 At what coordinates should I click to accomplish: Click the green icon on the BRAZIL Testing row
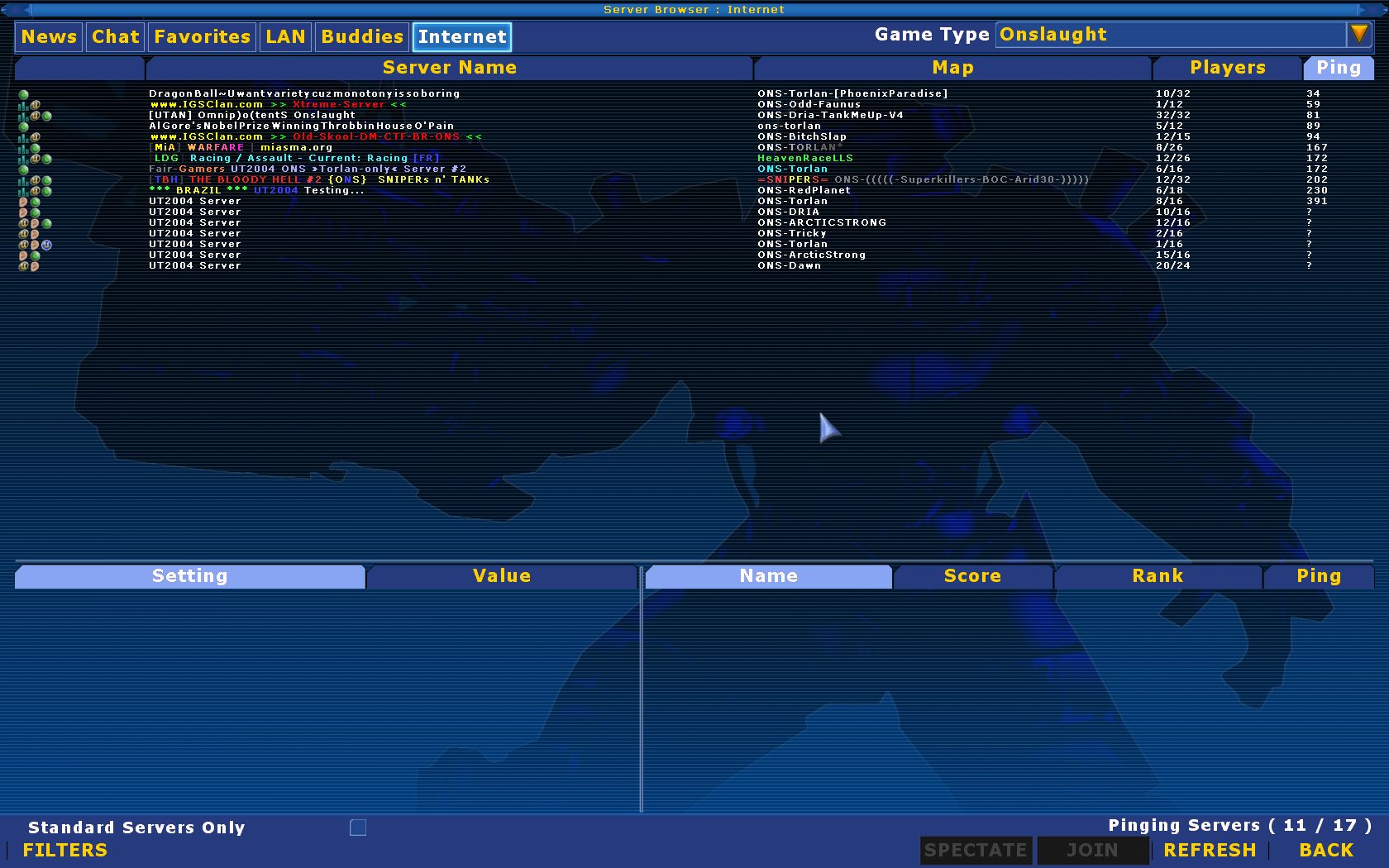(46, 191)
